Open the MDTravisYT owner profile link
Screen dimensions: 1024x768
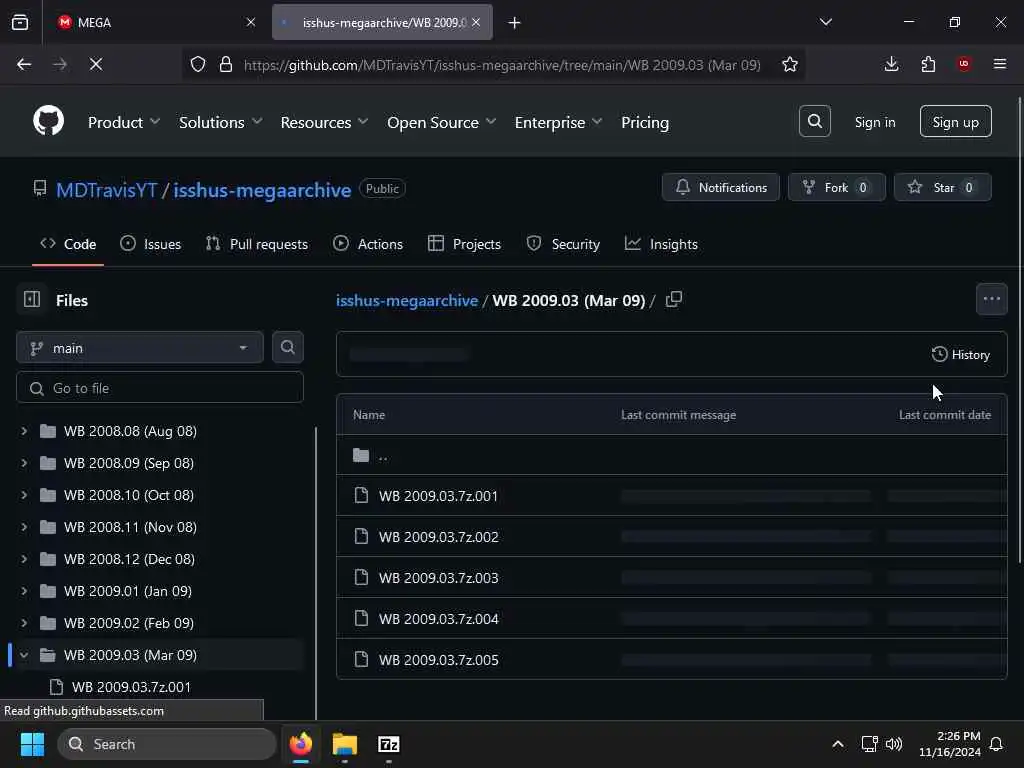click(x=106, y=190)
